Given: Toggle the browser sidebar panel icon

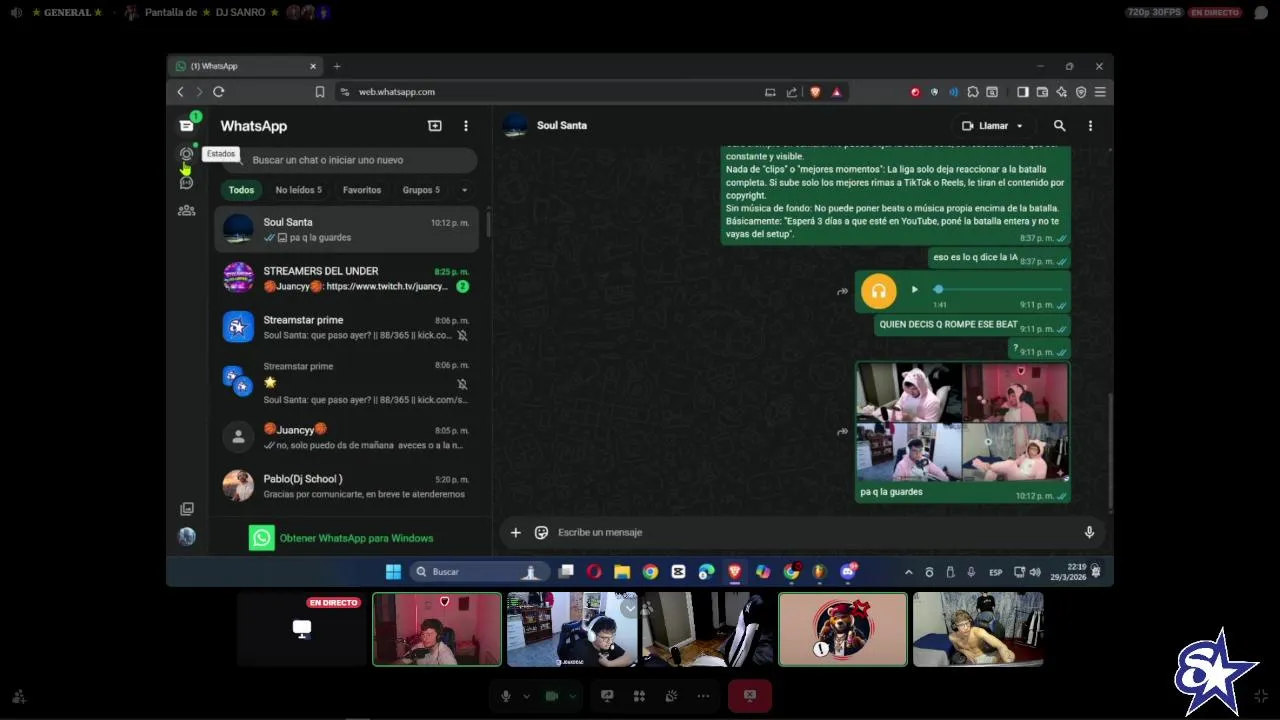Looking at the screenshot, I should (1022, 92).
